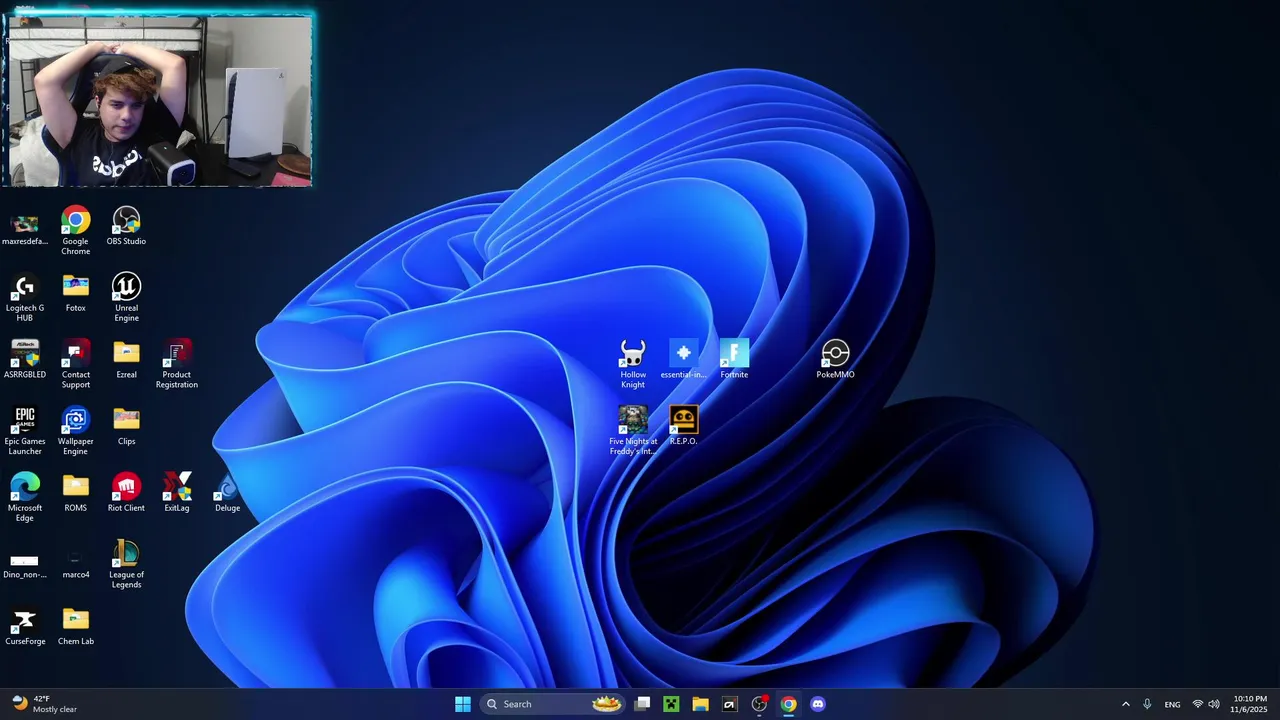This screenshot has width=1280, height=720.
Task: Open the Windows Start menu
Action: [x=463, y=704]
